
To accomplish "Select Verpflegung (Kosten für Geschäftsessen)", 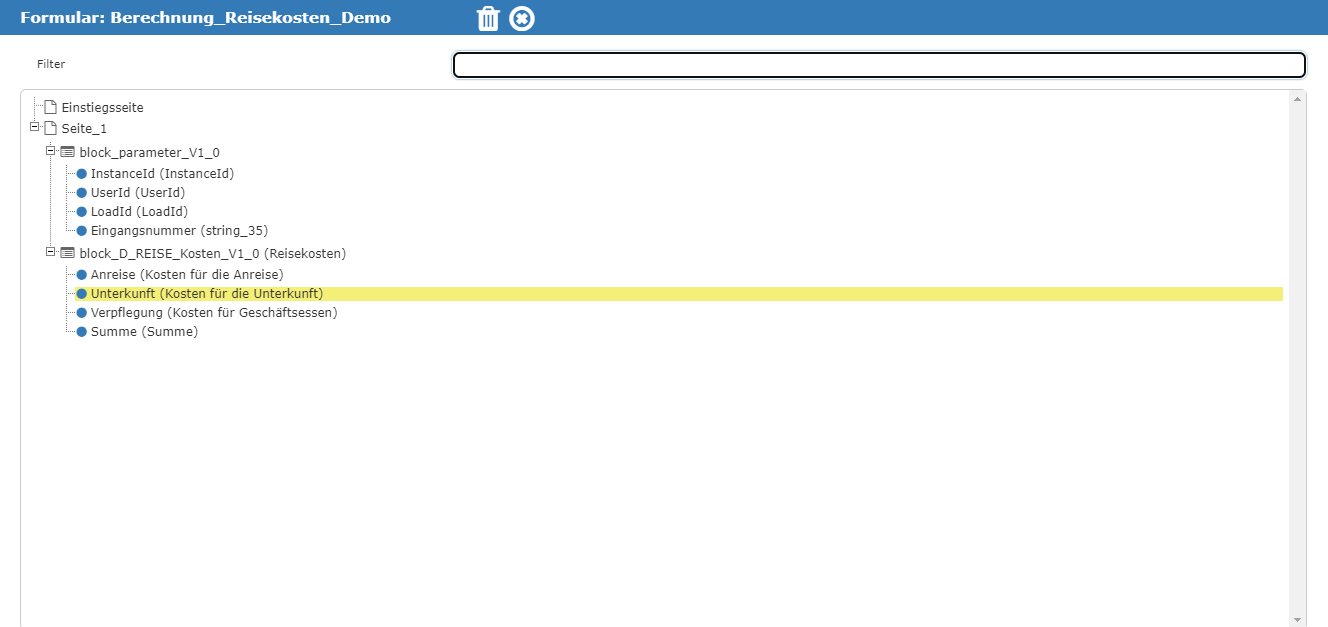I will [x=213, y=313].
